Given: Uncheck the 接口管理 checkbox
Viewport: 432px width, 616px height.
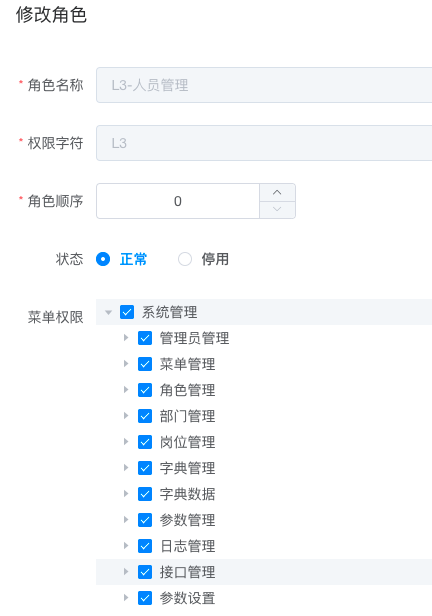Looking at the screenshot, I should (145, 572).
